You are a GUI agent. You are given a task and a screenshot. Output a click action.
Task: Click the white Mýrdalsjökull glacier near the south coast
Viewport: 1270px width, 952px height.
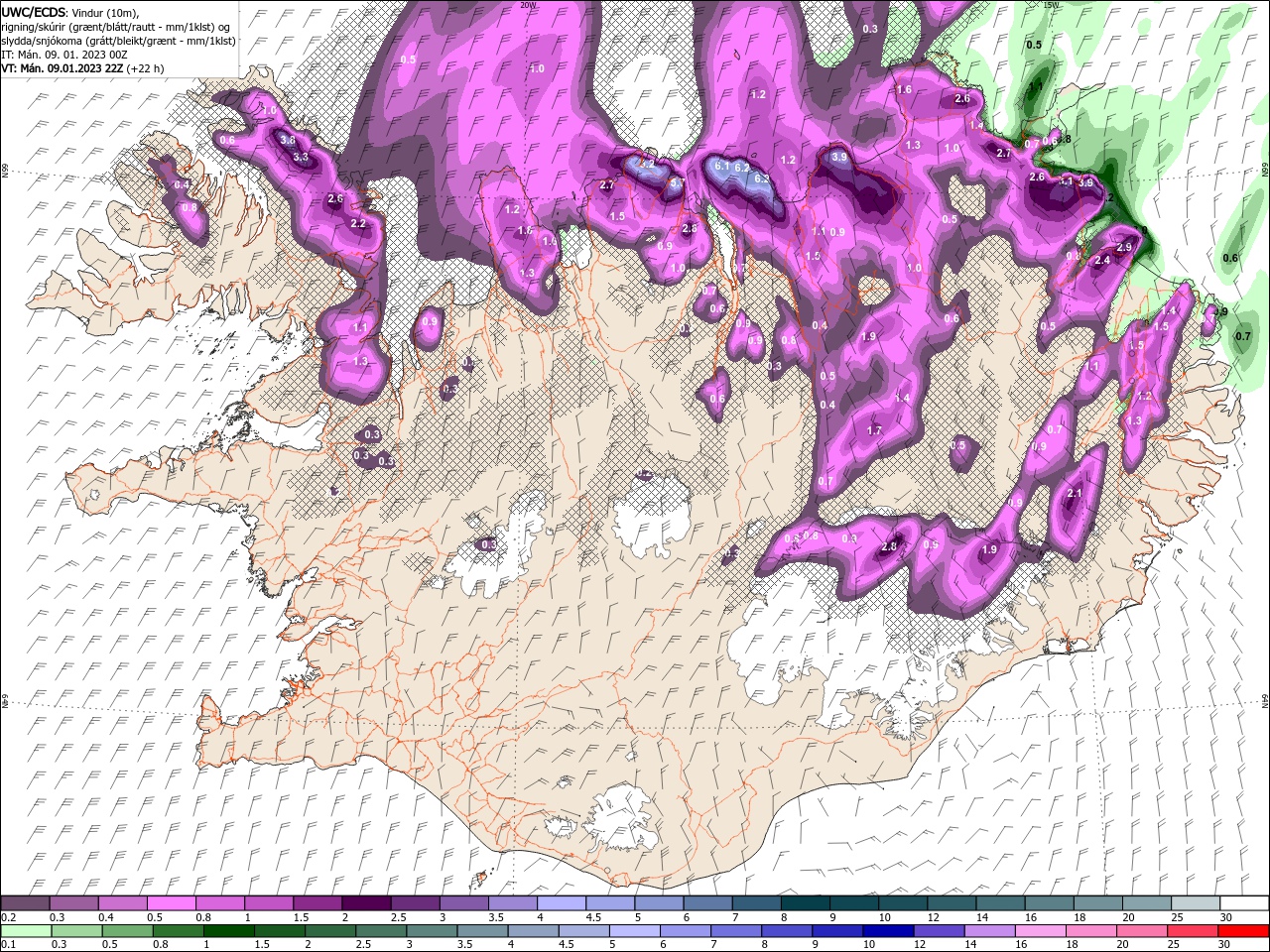point(620,818)
